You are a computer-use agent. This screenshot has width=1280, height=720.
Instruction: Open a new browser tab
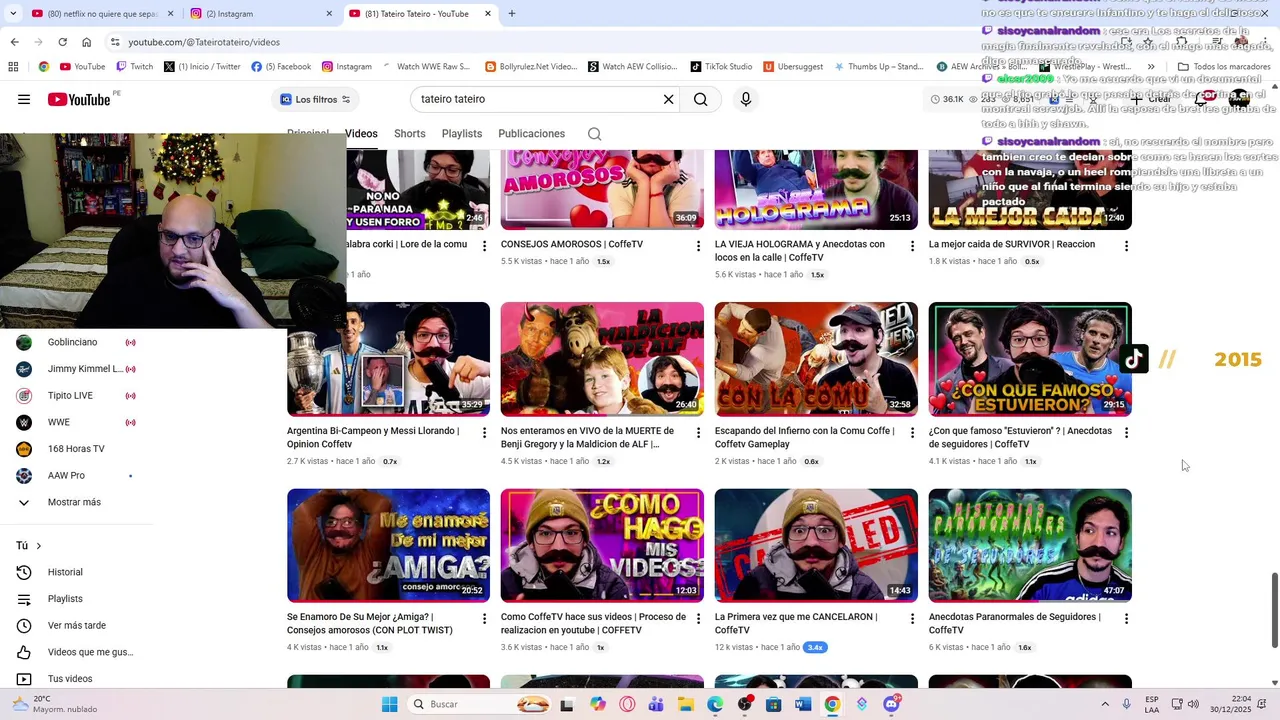point(512,14)
